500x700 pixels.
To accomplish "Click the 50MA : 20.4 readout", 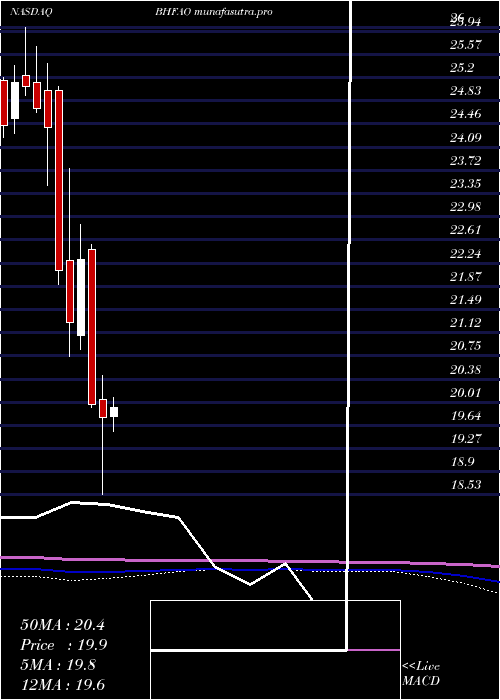I will 62,625.
